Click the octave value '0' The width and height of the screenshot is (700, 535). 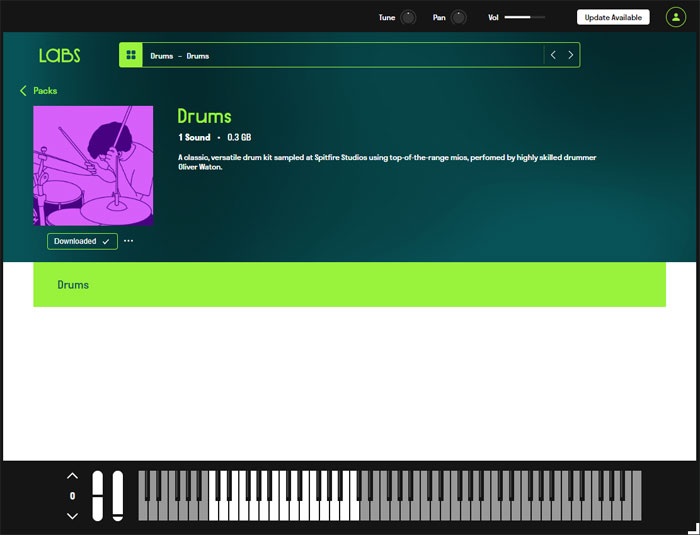[72, 496]
